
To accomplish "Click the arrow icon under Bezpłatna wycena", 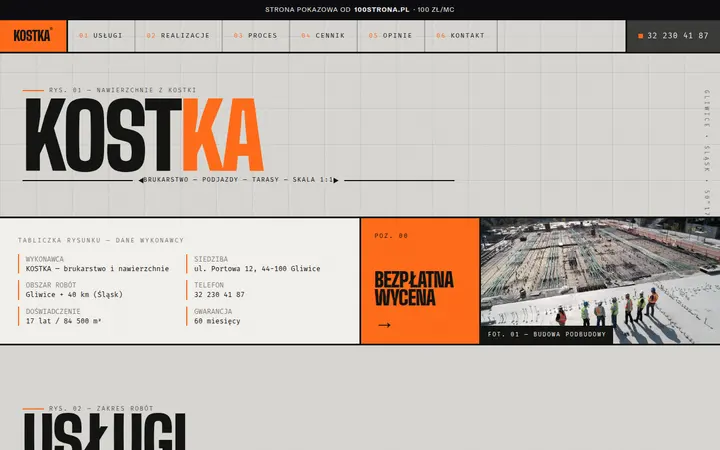I will (x=384, y=325).
